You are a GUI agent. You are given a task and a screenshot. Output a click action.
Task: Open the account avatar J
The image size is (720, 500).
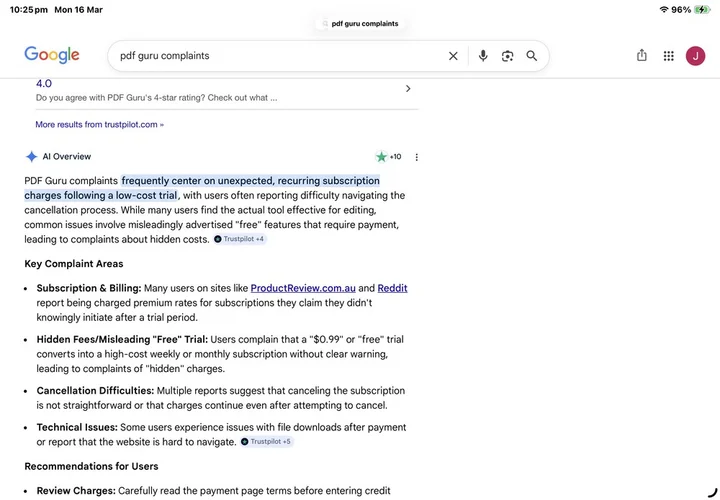pos(695,56)
